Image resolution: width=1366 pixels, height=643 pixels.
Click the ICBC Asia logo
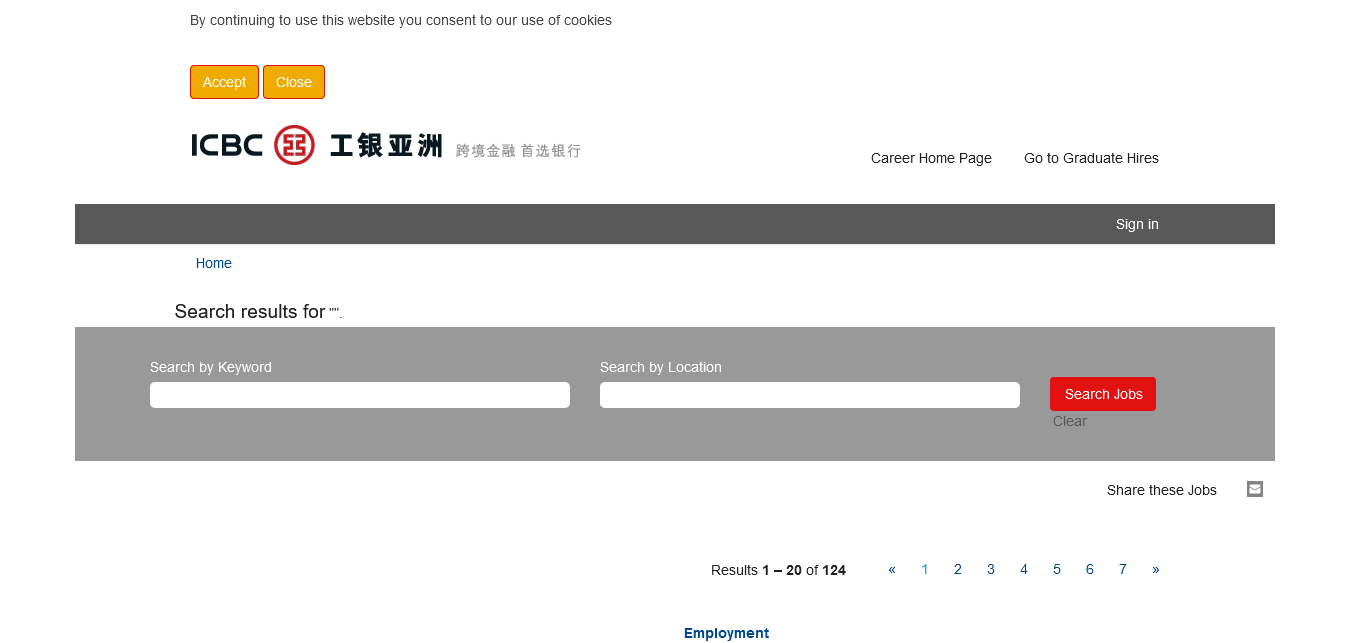click(385, 146)
